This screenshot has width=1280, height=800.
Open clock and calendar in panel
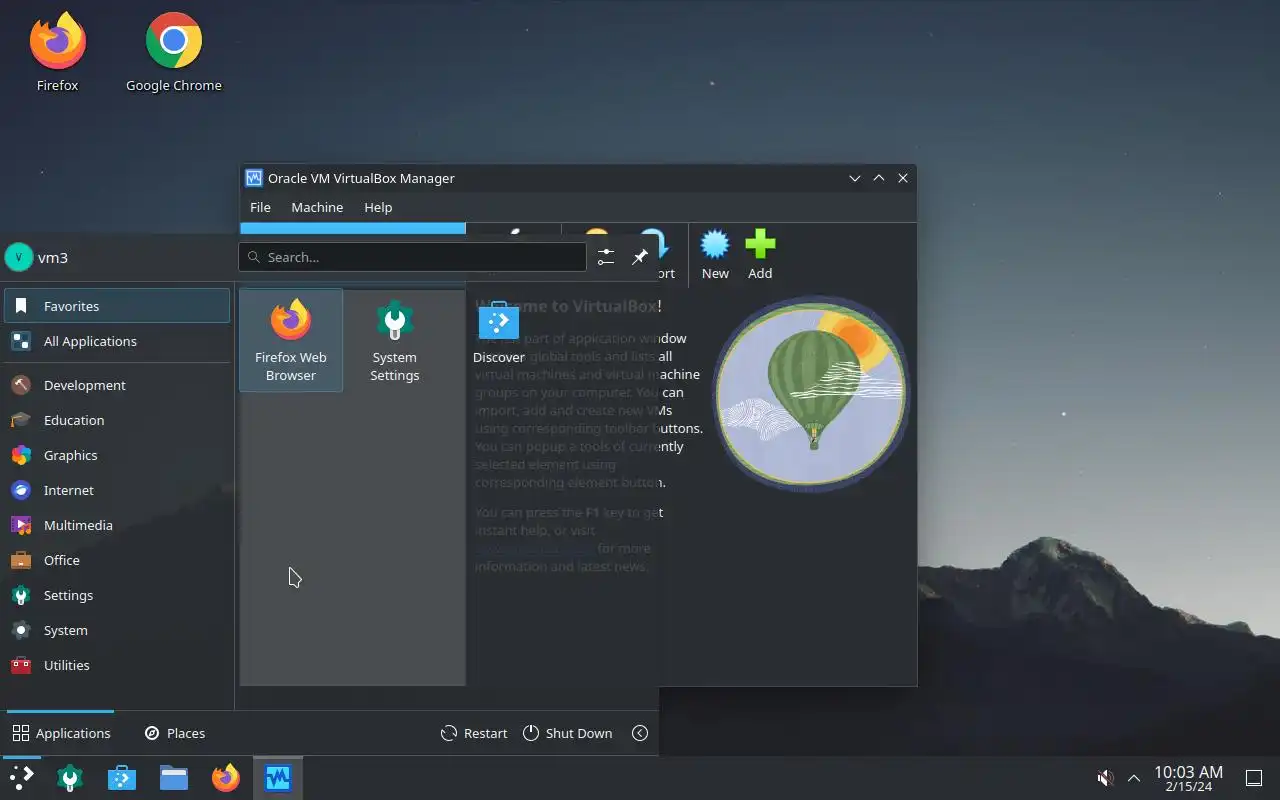[x=1188, y=778]
